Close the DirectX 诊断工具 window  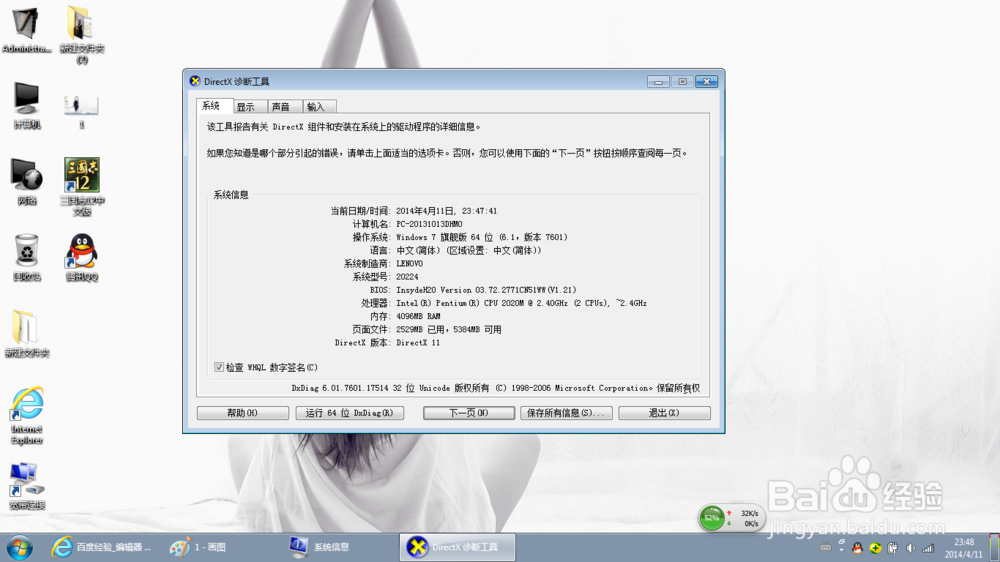tap(707, 82)
